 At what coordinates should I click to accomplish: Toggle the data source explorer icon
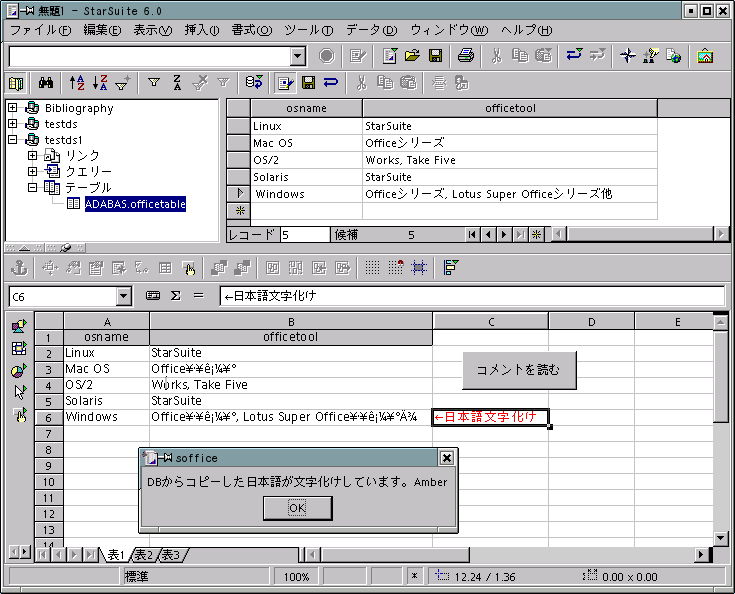(16, 83)
